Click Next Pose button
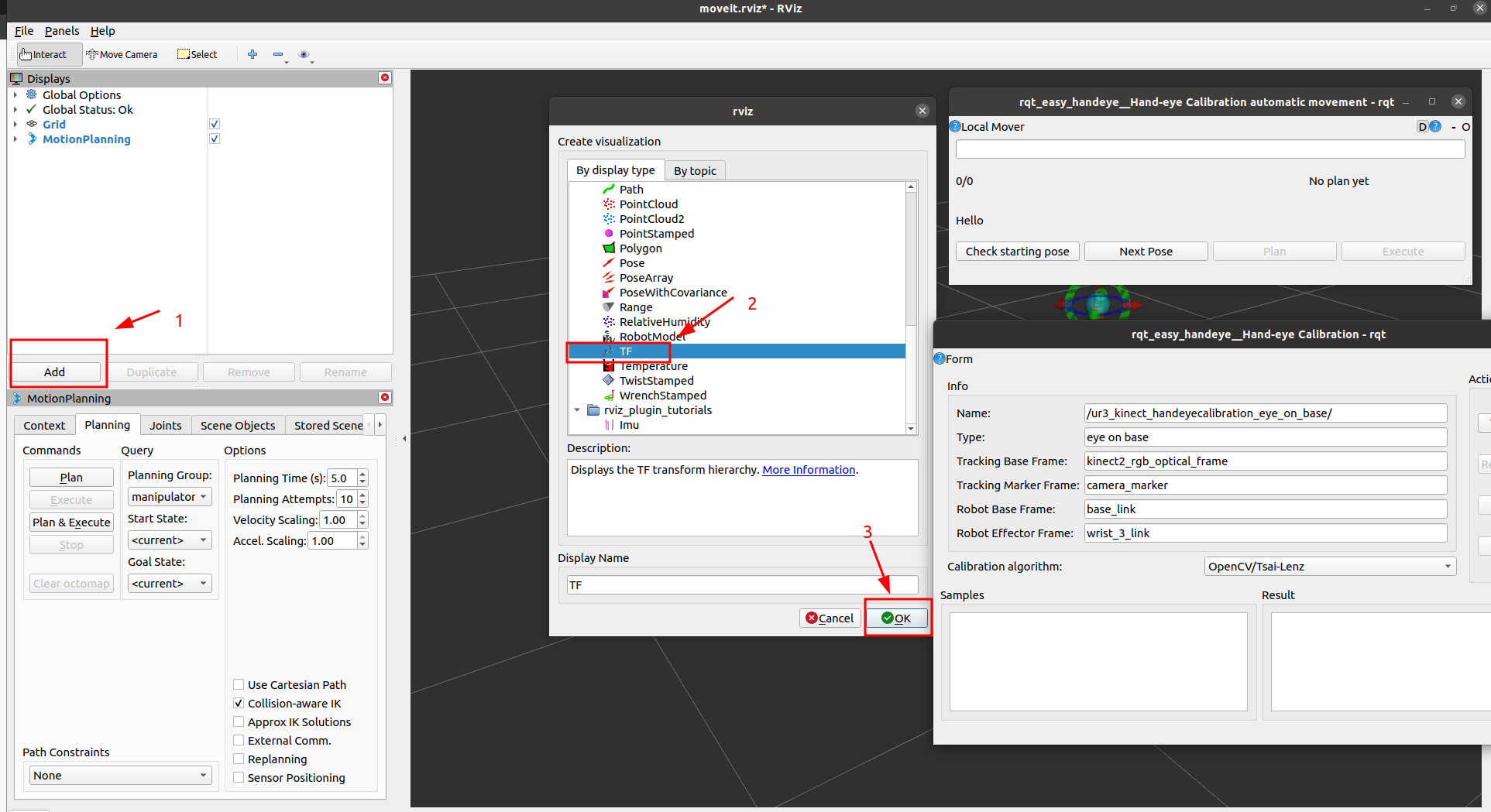The height and width of the screenshot is (812, 1491). [1146, 252]
